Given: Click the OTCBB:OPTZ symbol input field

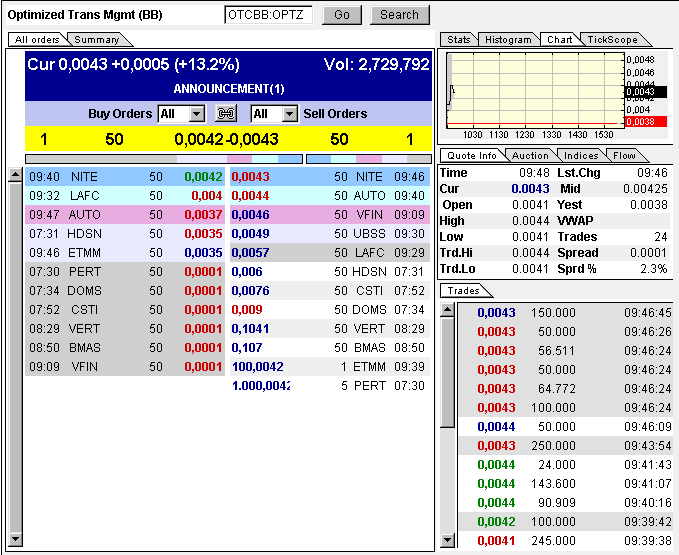Looking at the screenshot, I should pos(269,15).
